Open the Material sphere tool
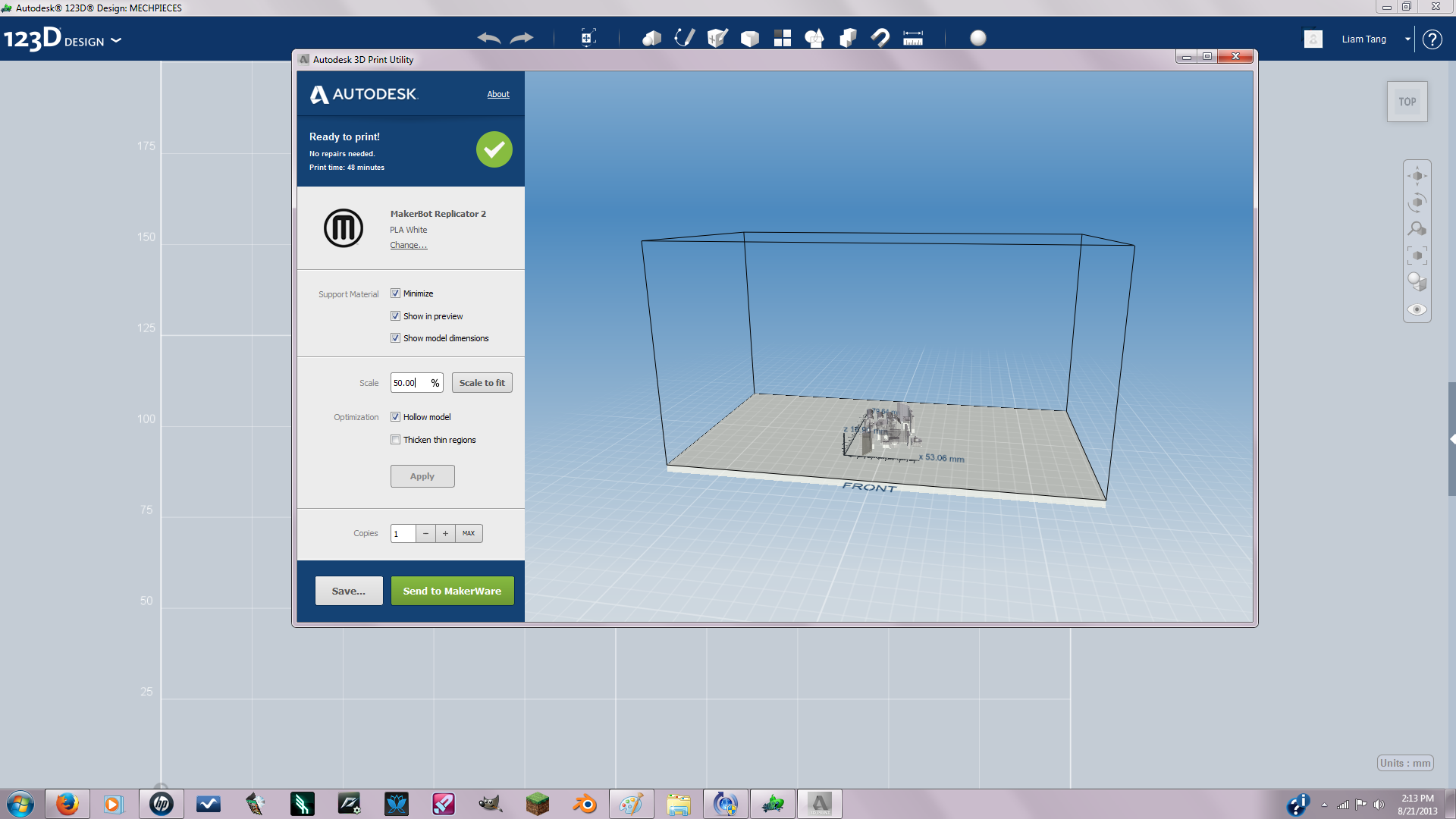The width and height of the screenshot is (1456, 819). [978, 38]
